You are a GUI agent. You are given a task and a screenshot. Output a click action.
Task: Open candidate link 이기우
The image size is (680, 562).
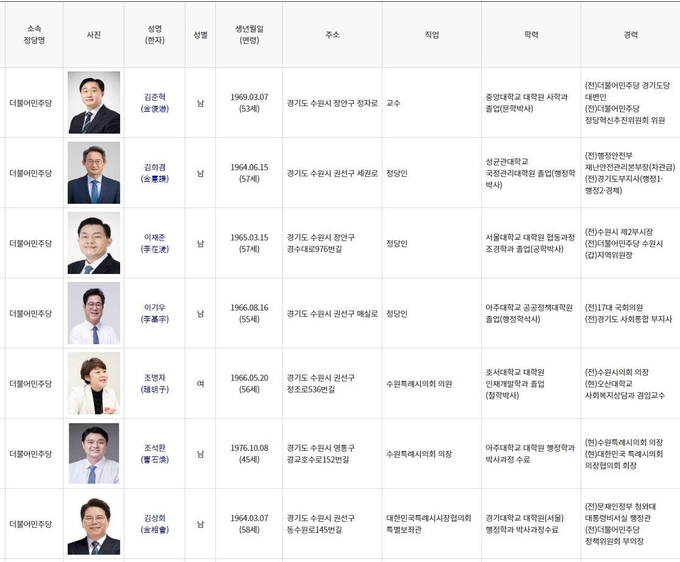154,313
